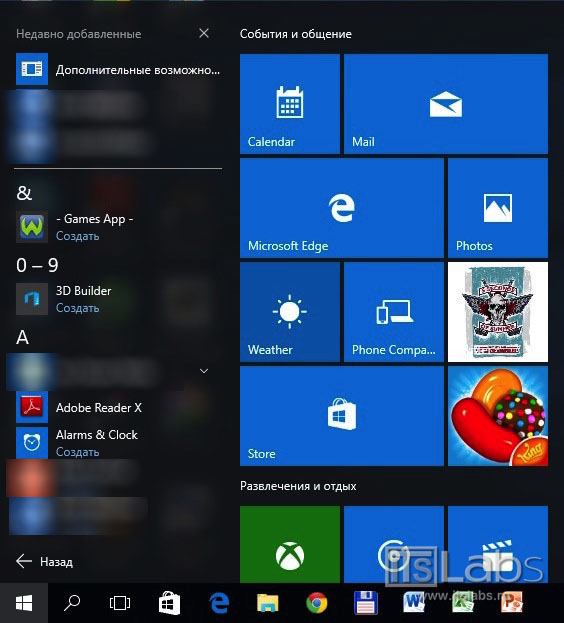Open Дополнительные возможности app entry
Viewport: 564px width, 623px height.
pos(118,69)
